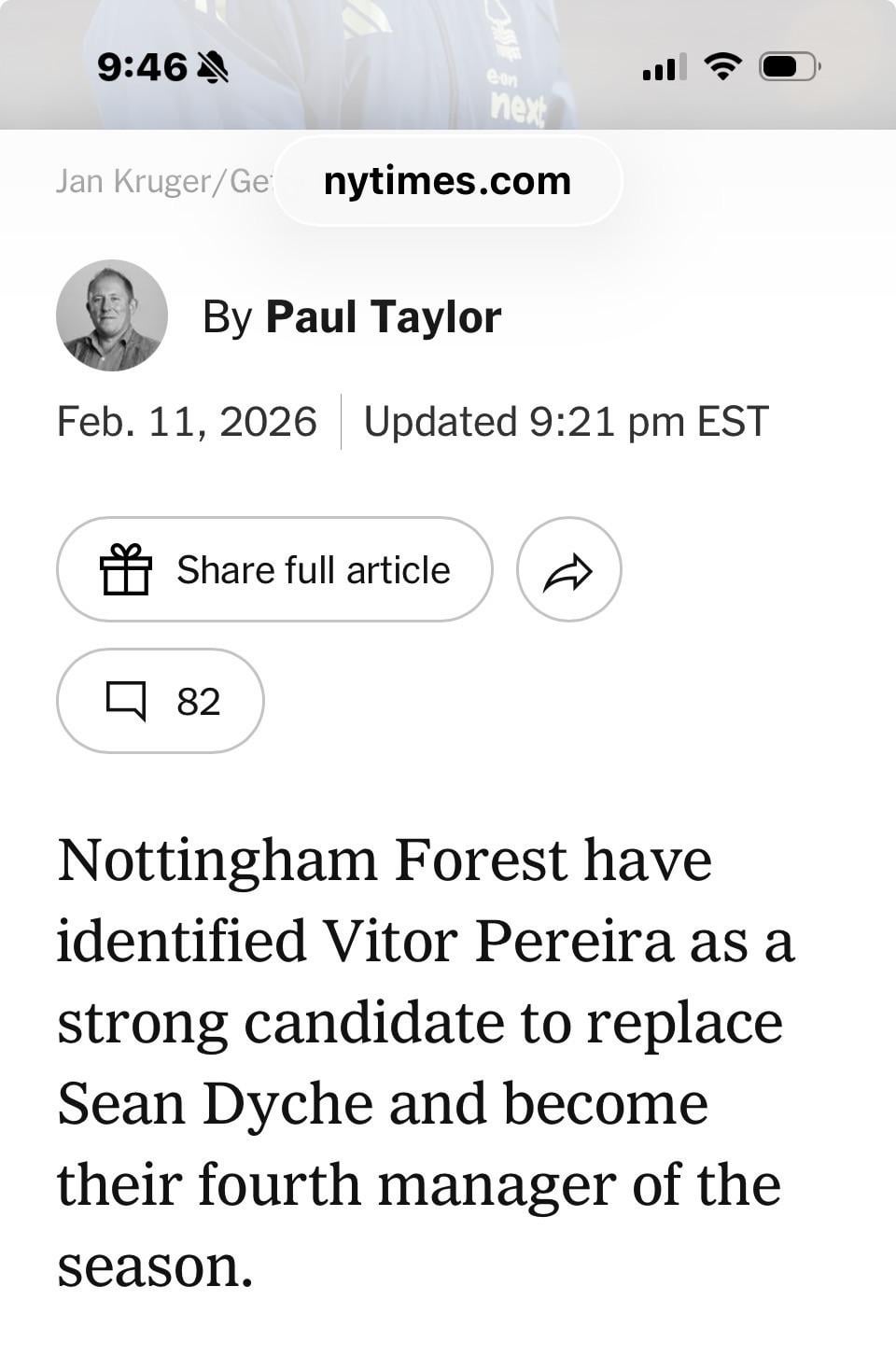Image resolution: width=896 pixels, height=1356 pixels.
Task: Click the Jan Kruger photo credit
Action: [162, 181]
